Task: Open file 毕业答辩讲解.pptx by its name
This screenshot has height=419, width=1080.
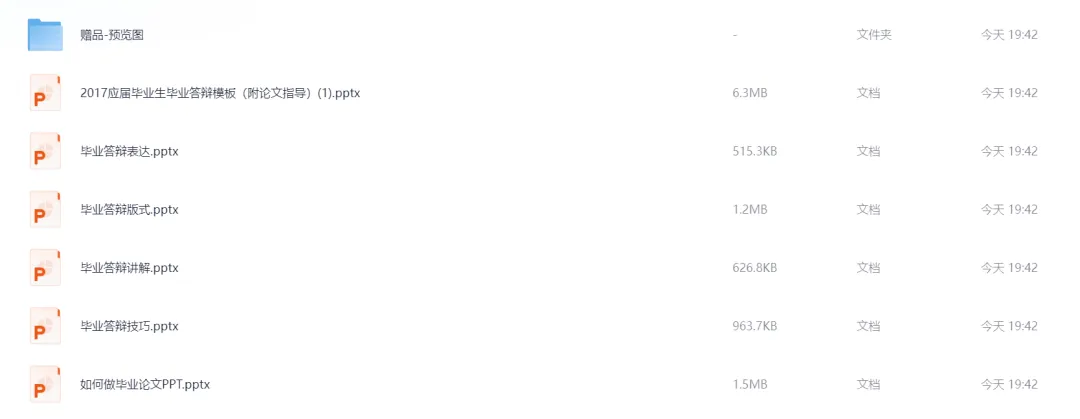Action: [129, 267]
